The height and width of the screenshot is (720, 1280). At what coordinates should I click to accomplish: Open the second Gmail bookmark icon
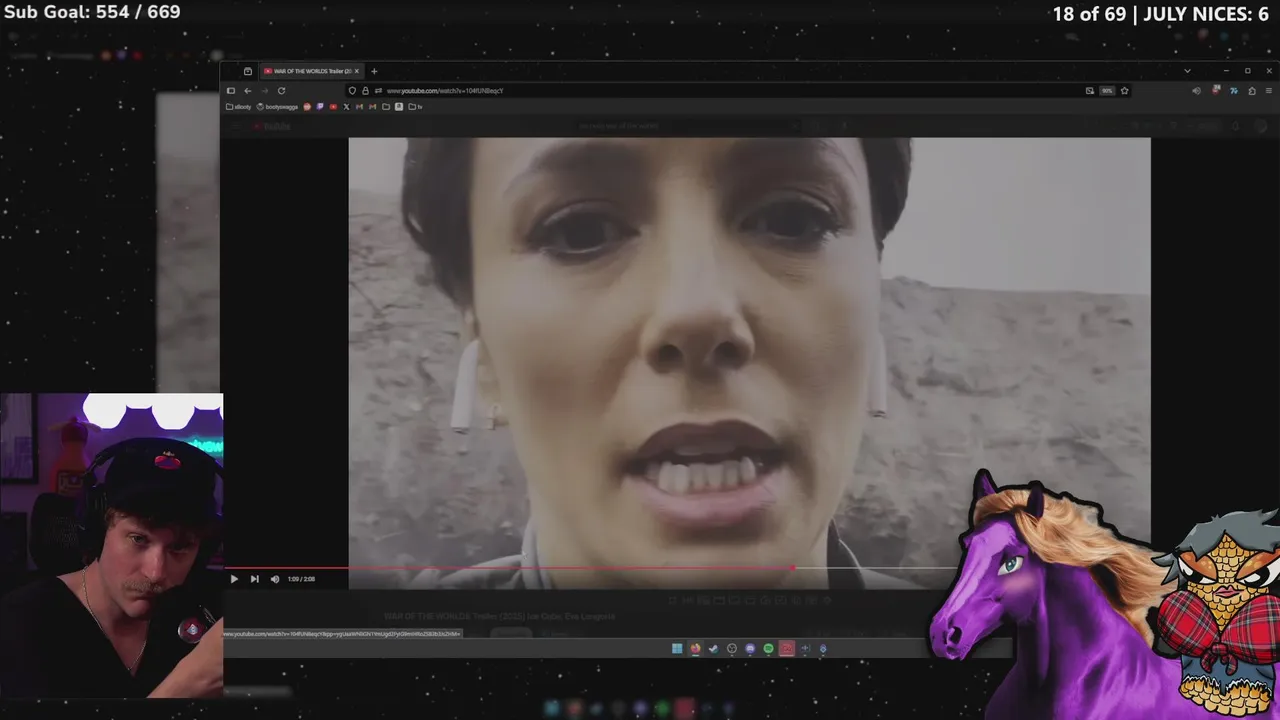(x=372, y=107)
